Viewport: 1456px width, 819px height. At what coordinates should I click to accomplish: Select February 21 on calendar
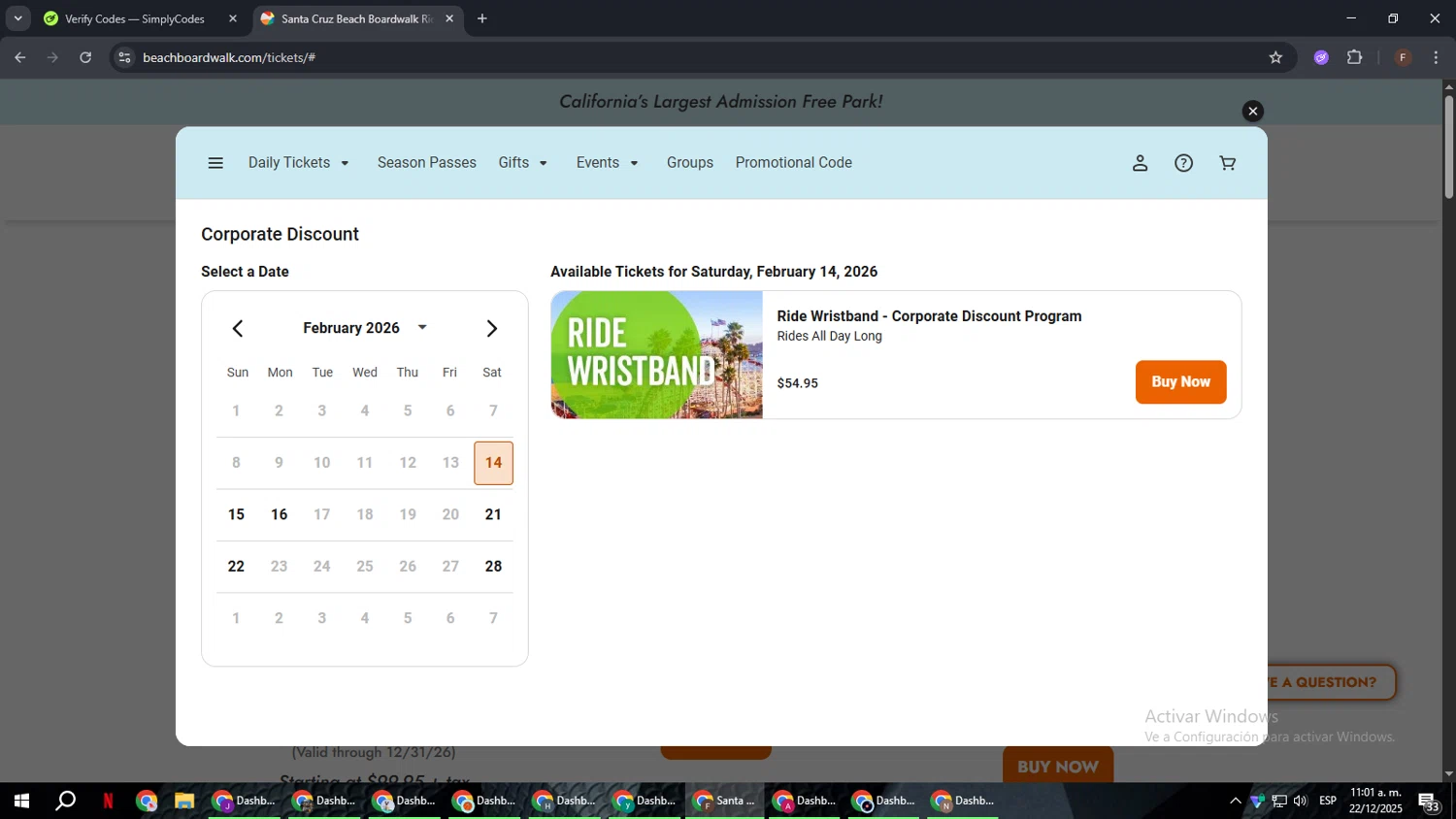(493, 515)
